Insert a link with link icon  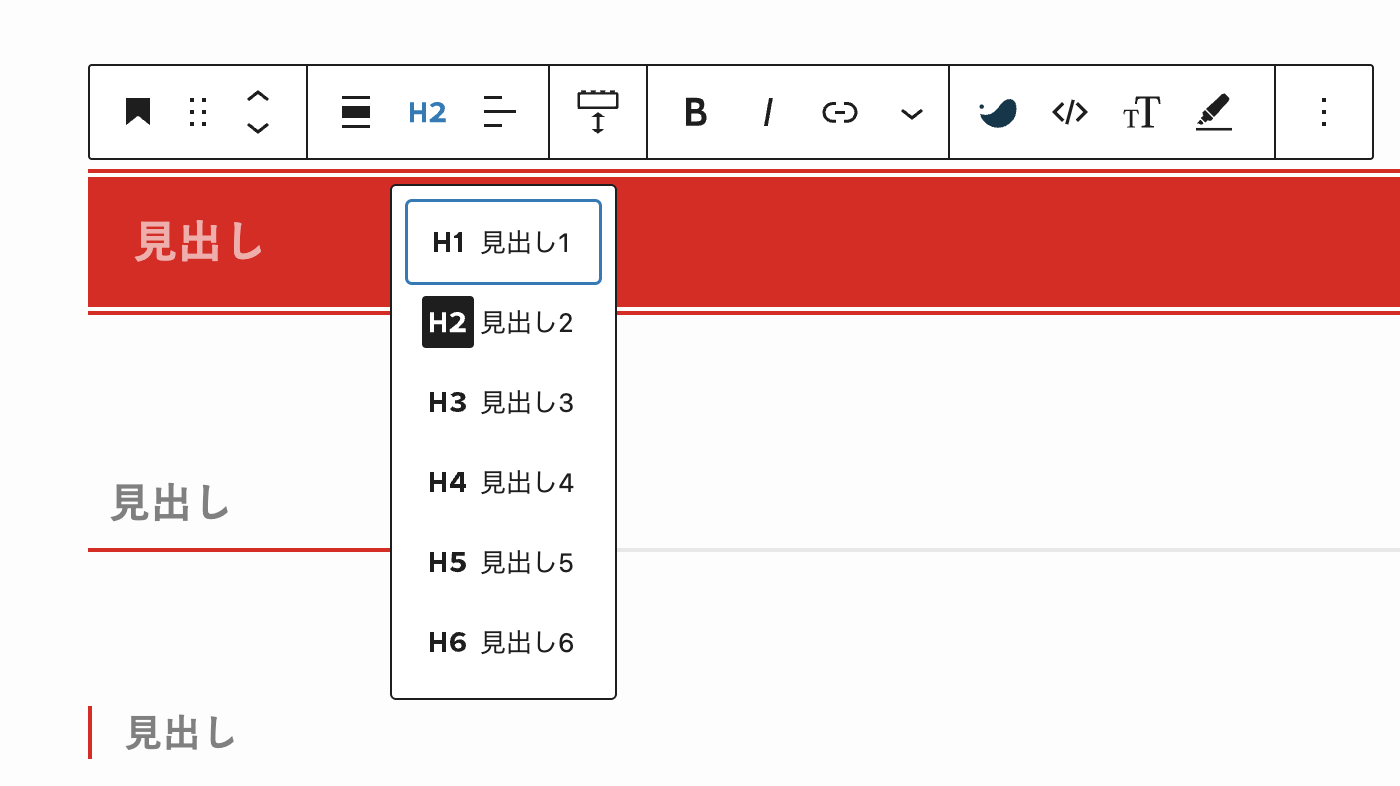point(839,113)
